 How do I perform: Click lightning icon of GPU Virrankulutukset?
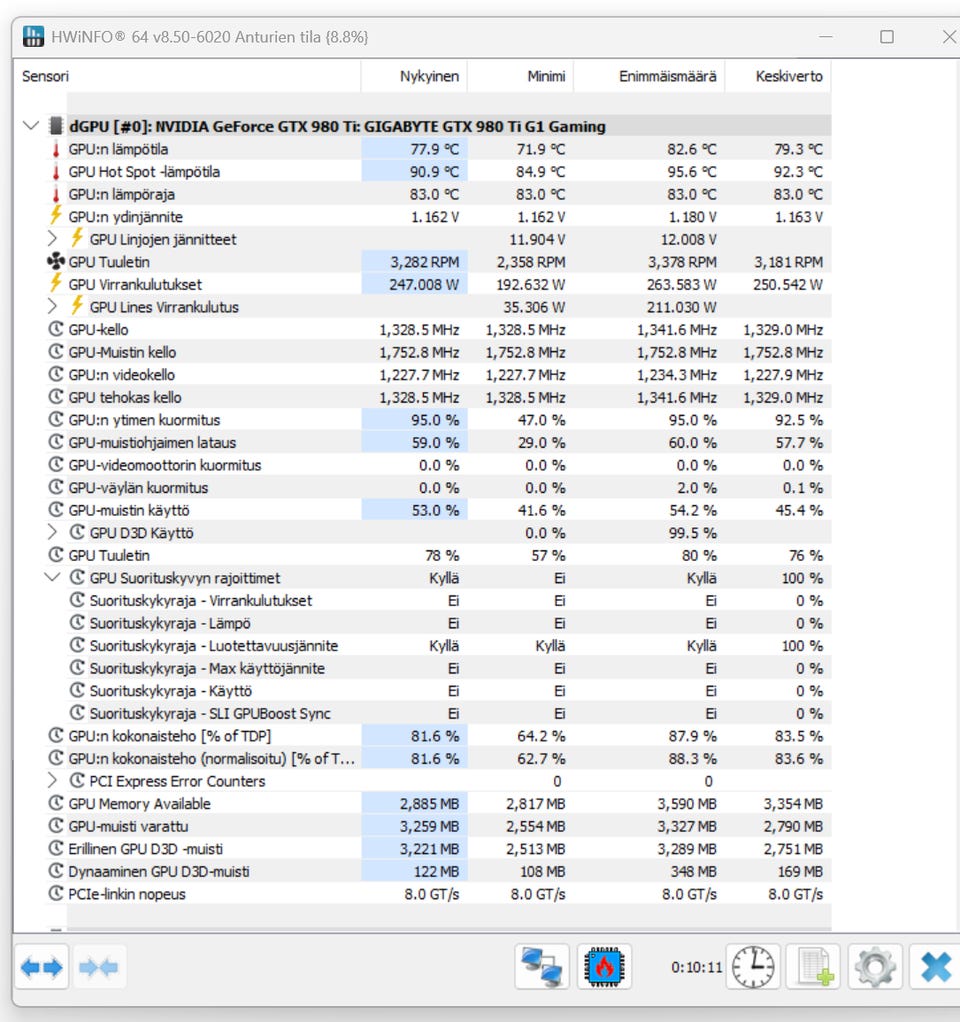click(x=56, y=284)
